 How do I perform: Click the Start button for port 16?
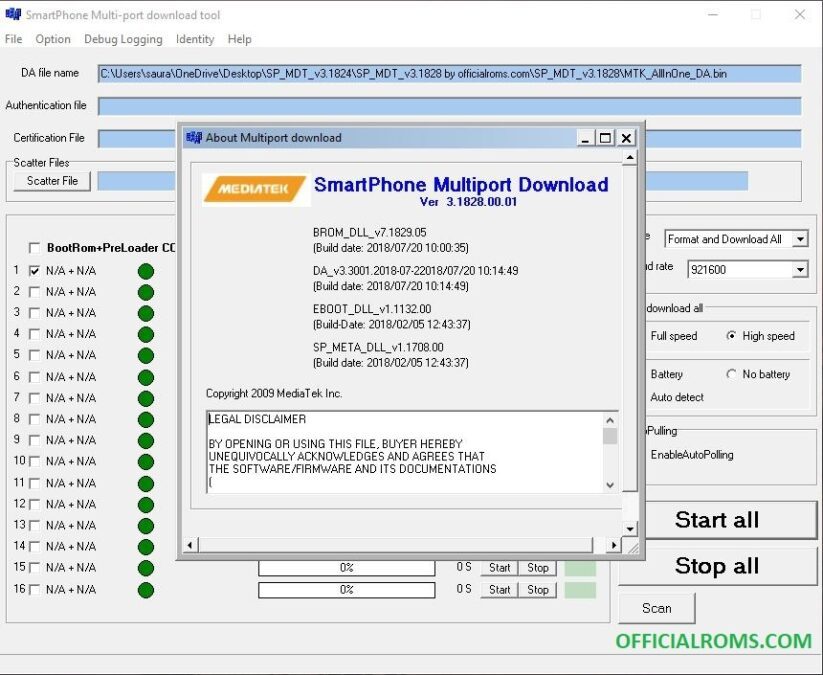pyautogui.click(x=499, y=590)
